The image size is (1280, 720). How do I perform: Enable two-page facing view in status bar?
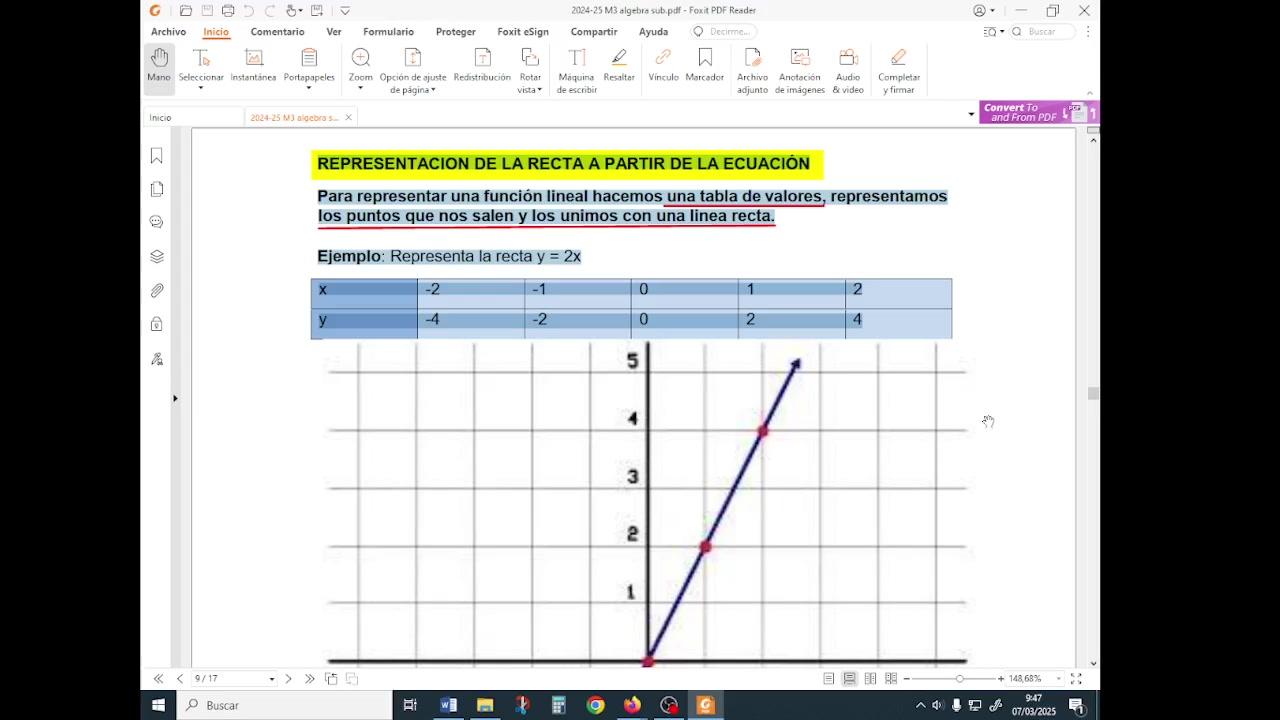[x=870, y=679]
